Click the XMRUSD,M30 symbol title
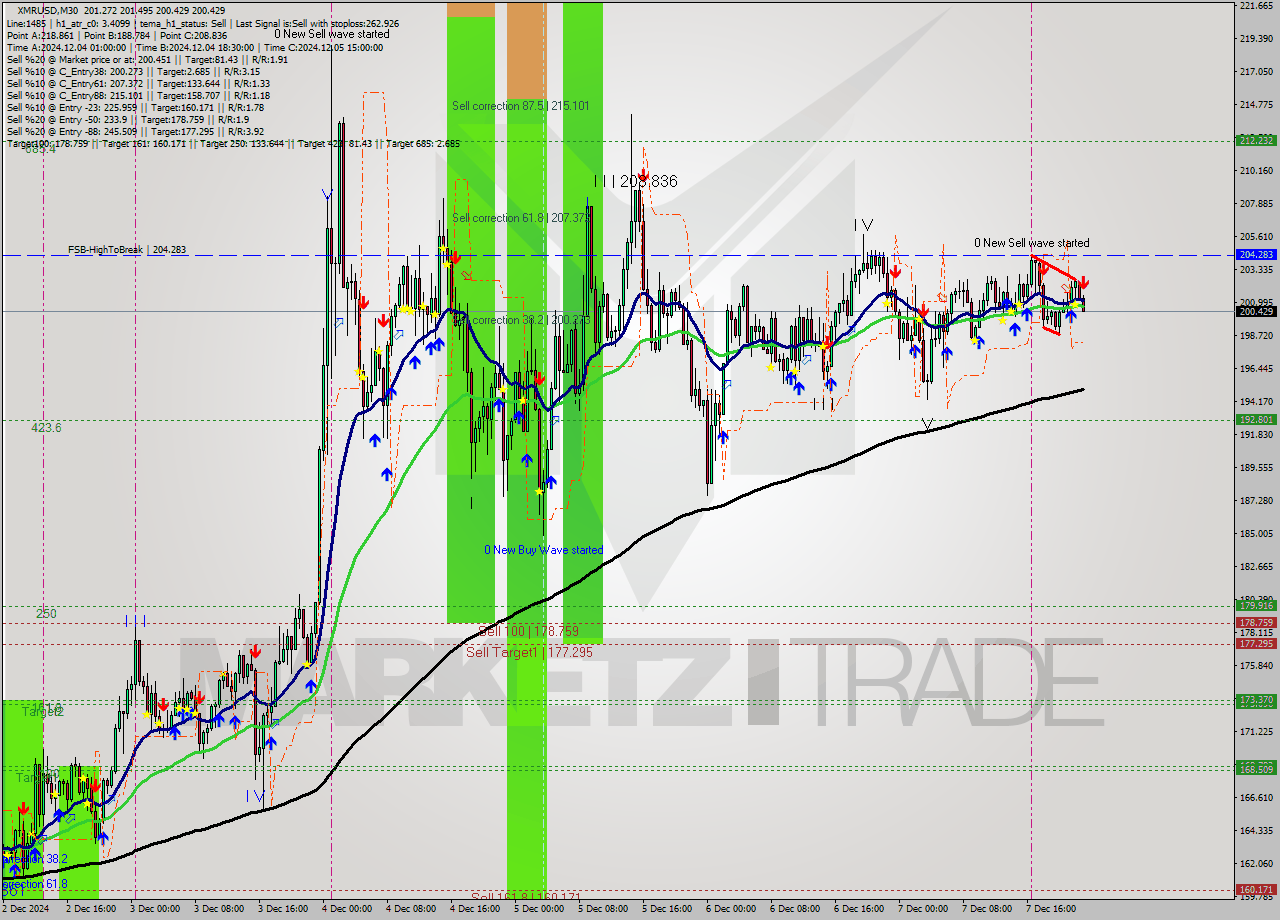 click(x=48, y=9)
